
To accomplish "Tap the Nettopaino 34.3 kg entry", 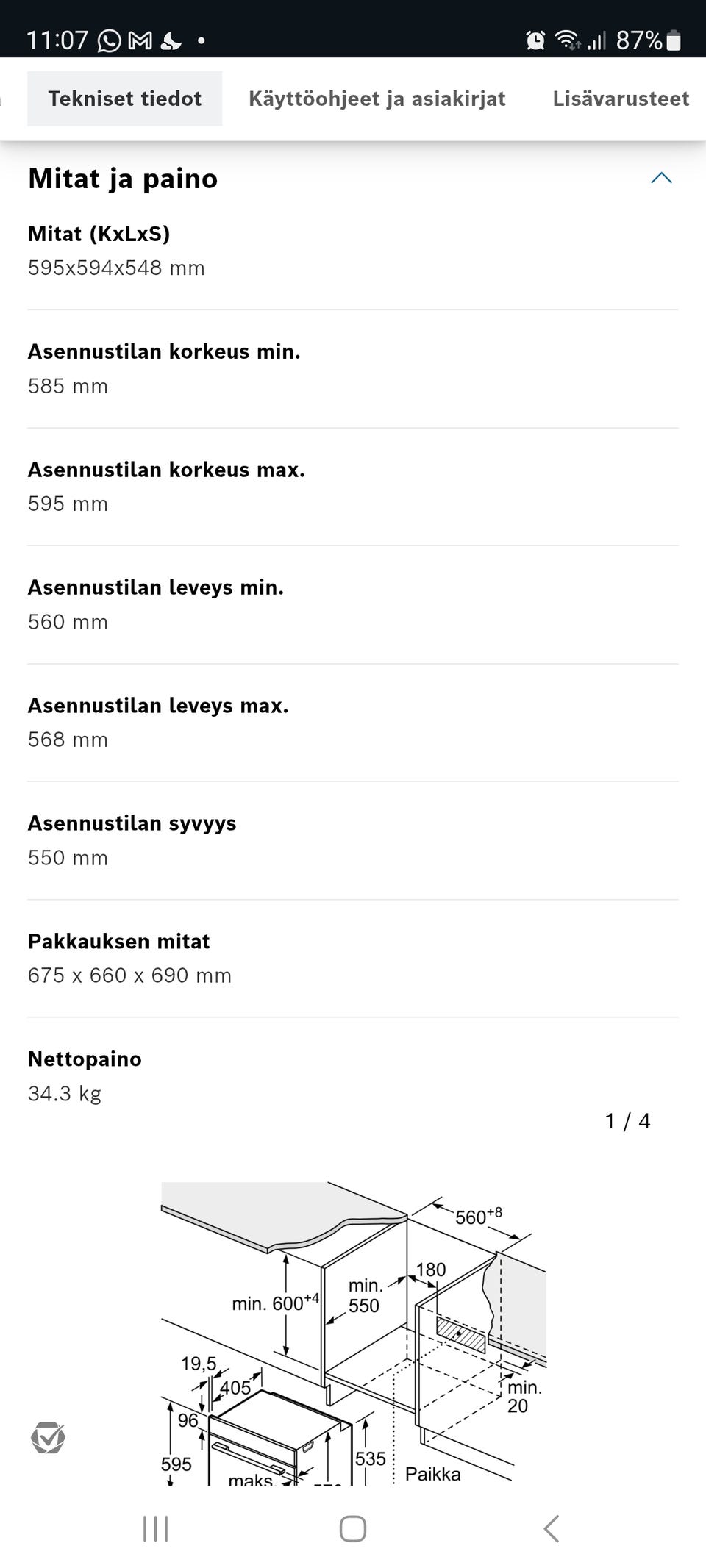I will [x=85, y=1076].
